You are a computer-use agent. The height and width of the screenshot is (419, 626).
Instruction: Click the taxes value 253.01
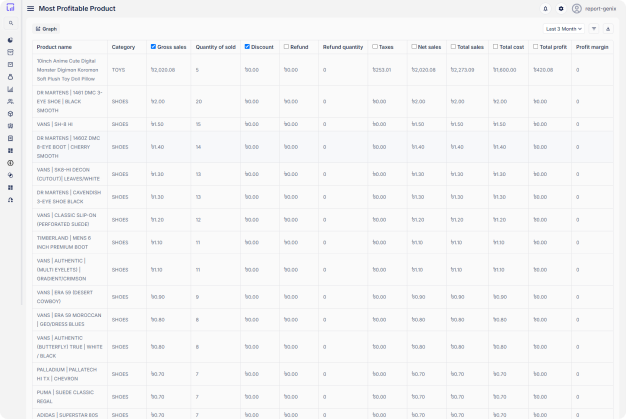pos(382,70)
